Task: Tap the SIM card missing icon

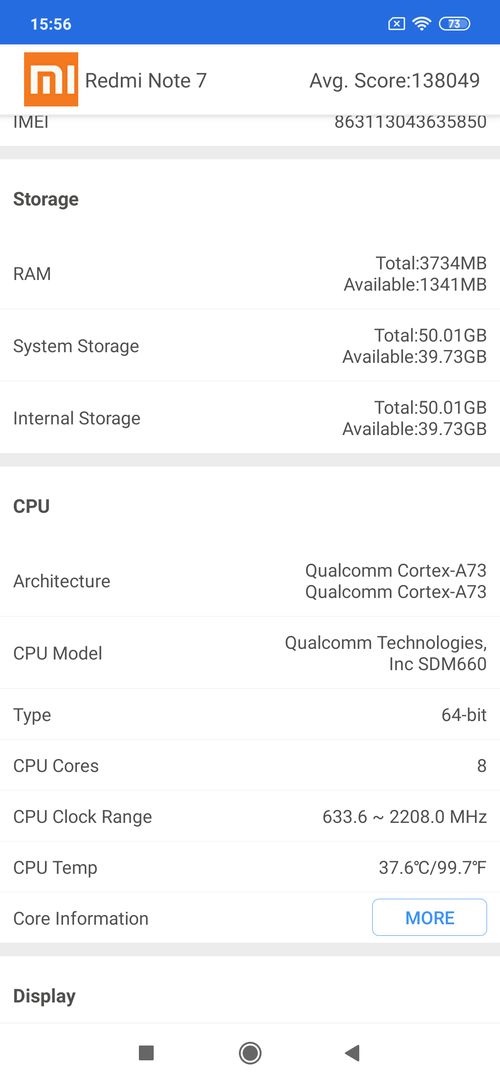Action: point(396,23)
